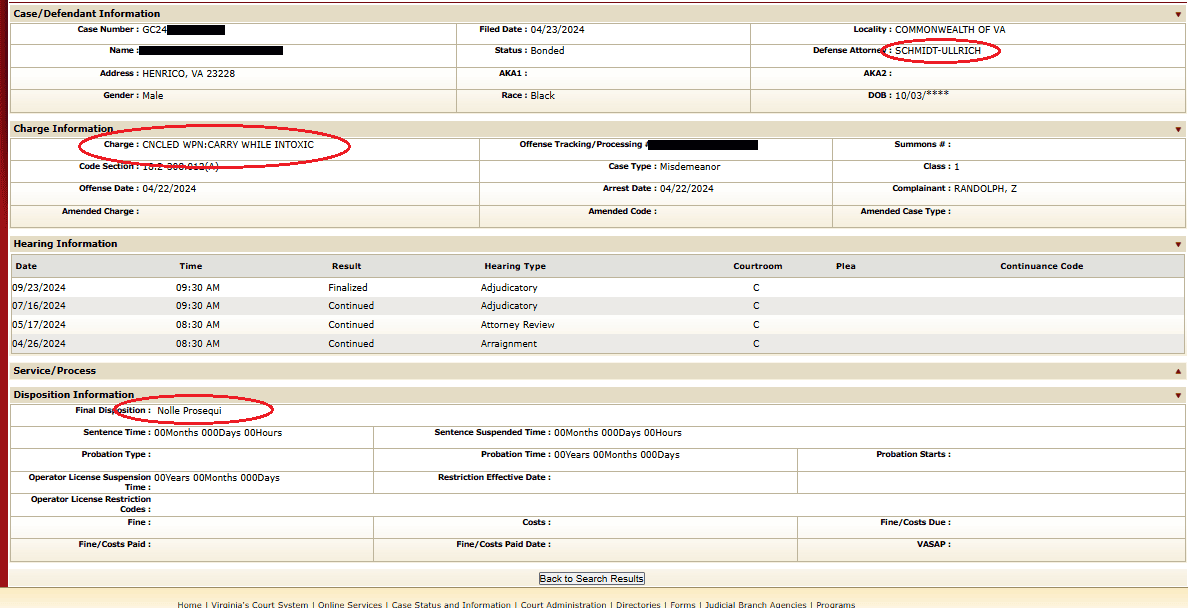
Task: Open the Judicial Branch Agencies link
Action: (756, 604)
